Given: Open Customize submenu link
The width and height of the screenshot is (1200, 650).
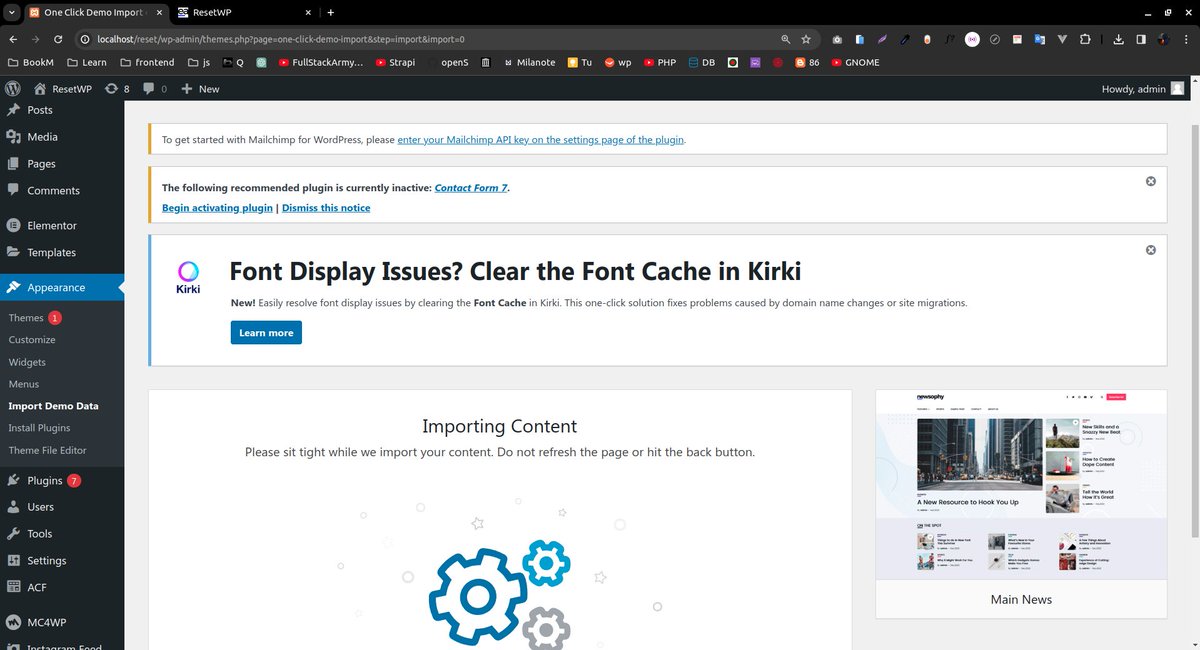Looking at the screenshot, I should (32, 340).
